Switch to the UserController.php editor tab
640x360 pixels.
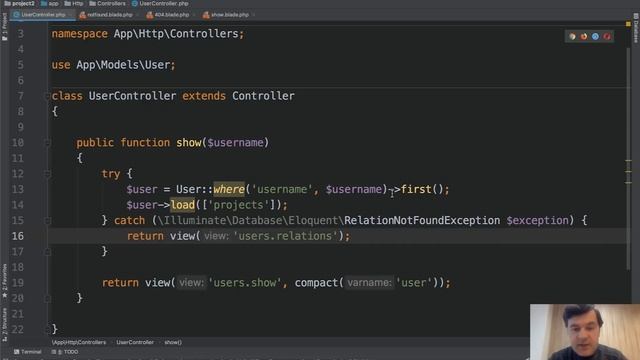tap(43, 15)
